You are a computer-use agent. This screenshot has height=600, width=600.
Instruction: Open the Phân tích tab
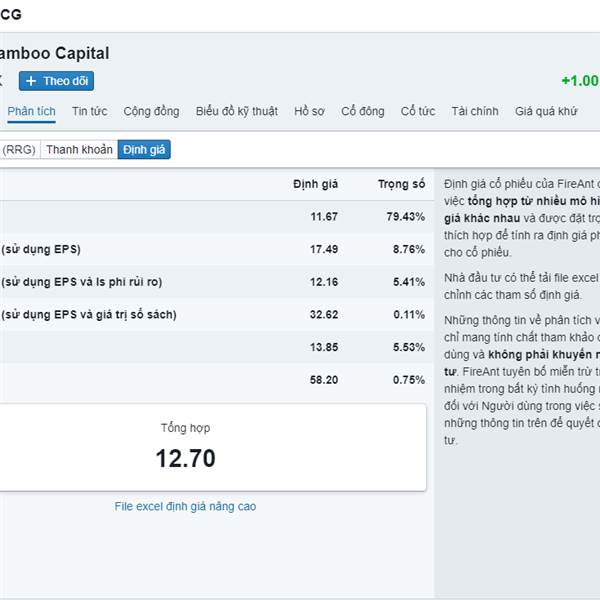[x=31, y=111]
